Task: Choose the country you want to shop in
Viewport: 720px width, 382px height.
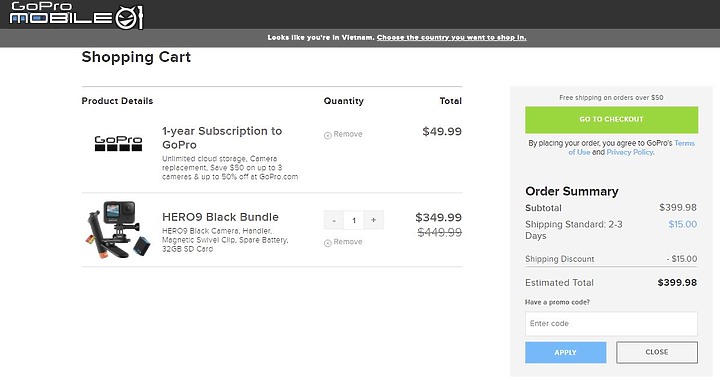Action: [x=451, y=38]
